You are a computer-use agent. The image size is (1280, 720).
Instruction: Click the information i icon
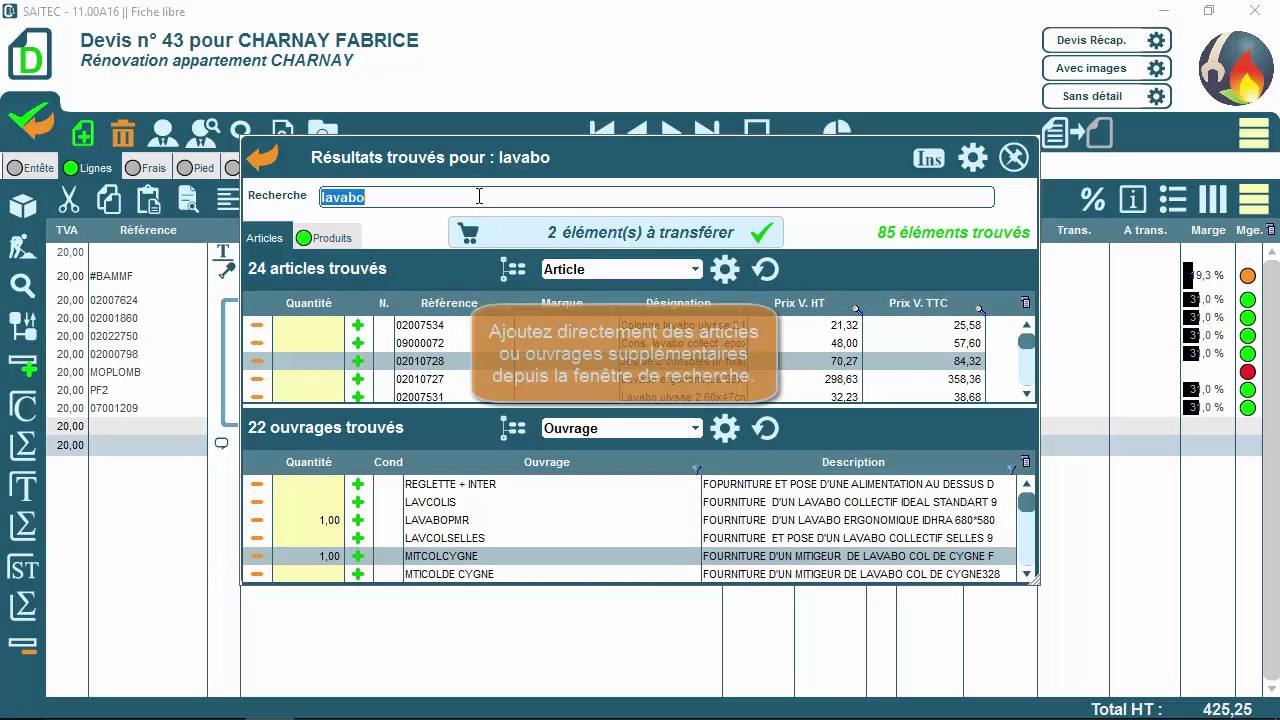pyautogui.click(x=1133, y=199)
